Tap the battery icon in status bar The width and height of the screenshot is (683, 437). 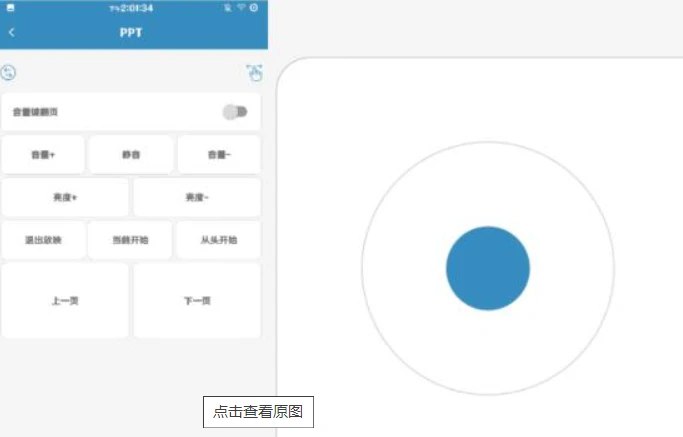tap(254, 7)
